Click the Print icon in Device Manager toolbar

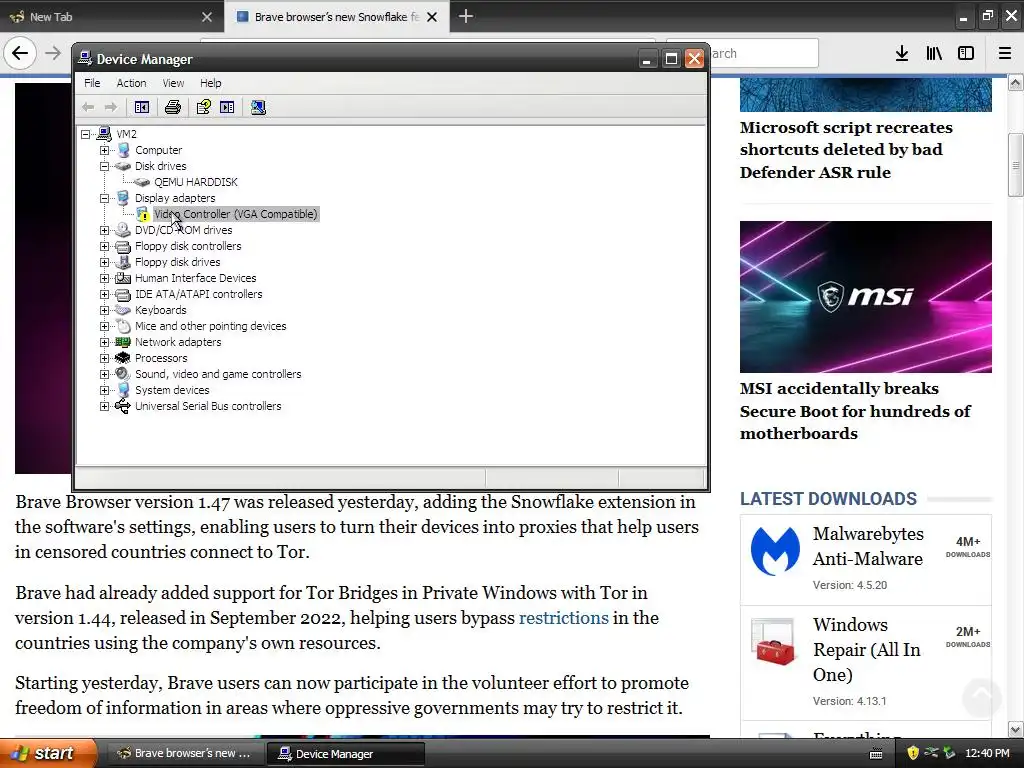point(173,107)
